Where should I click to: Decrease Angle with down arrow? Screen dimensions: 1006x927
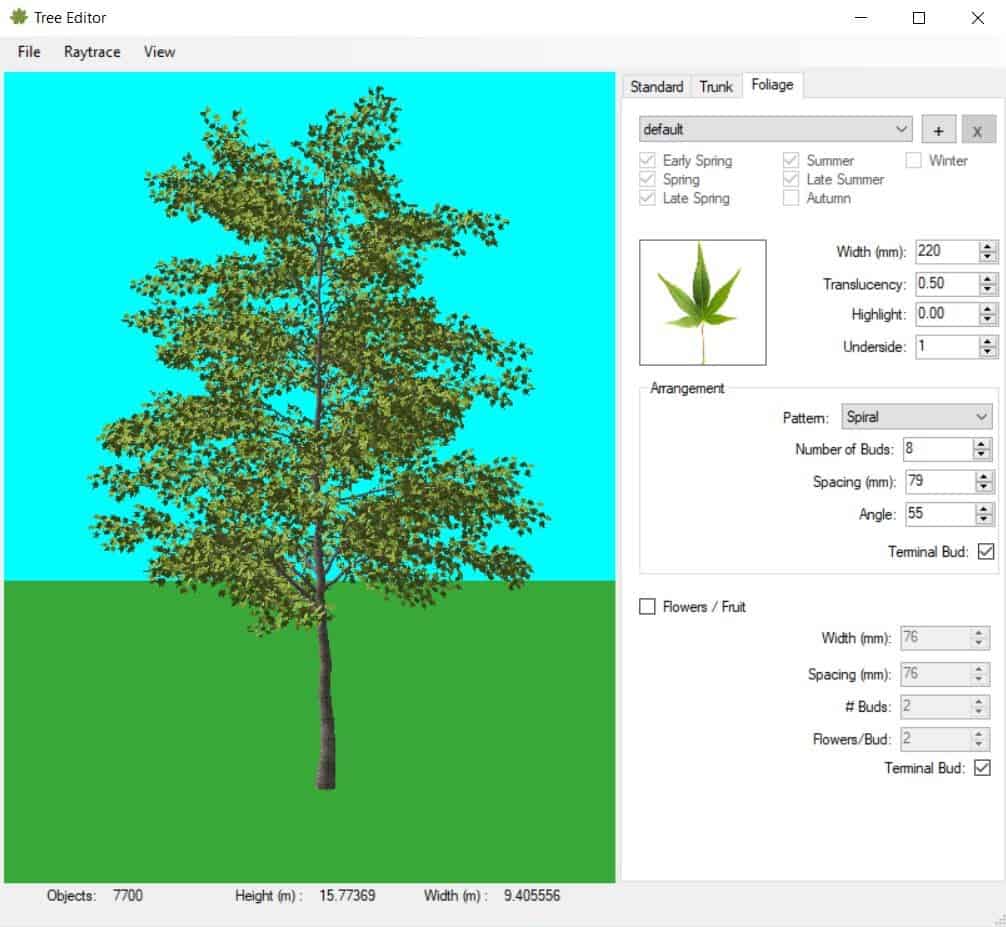[x=984, y=520]
